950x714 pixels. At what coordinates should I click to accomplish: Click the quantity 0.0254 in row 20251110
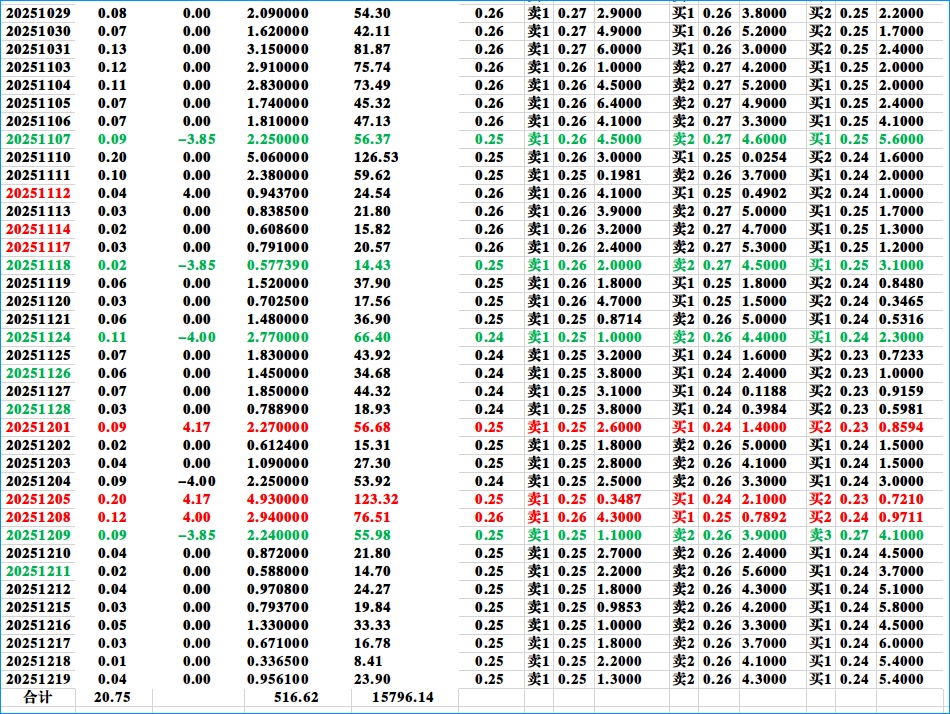(x=764, y=158)
